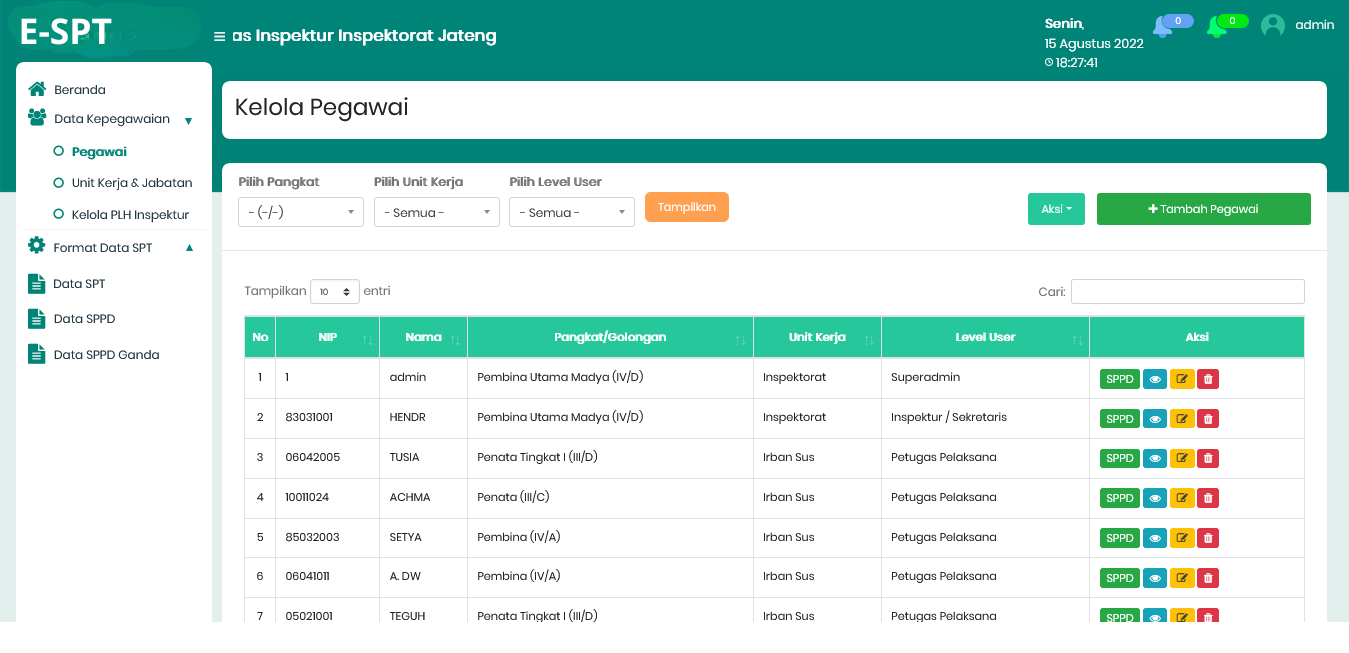1349x653 pixels.
Task: View details of the admin row
Action: pos(1155,379)
